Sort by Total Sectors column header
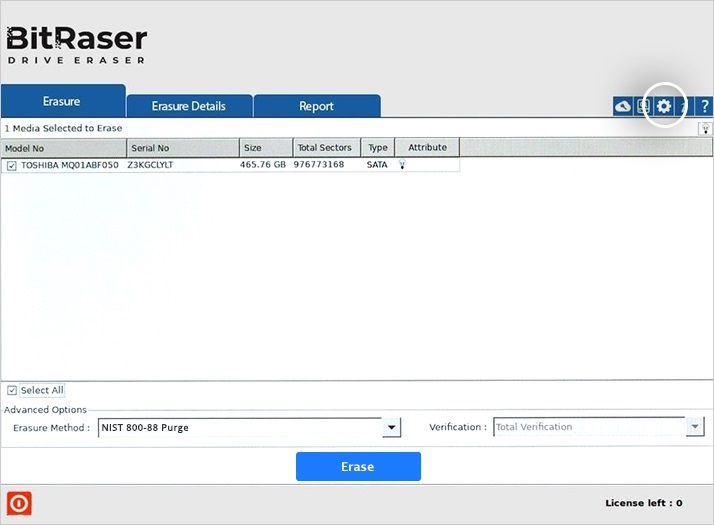714x525 pixels. [326, 148]
